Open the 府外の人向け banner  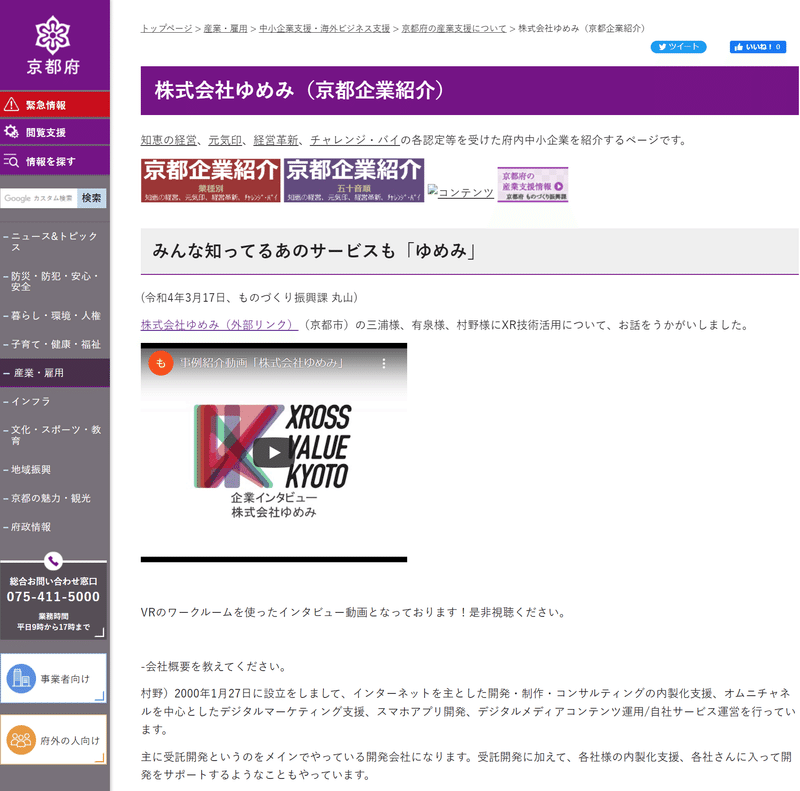[53, 739]
